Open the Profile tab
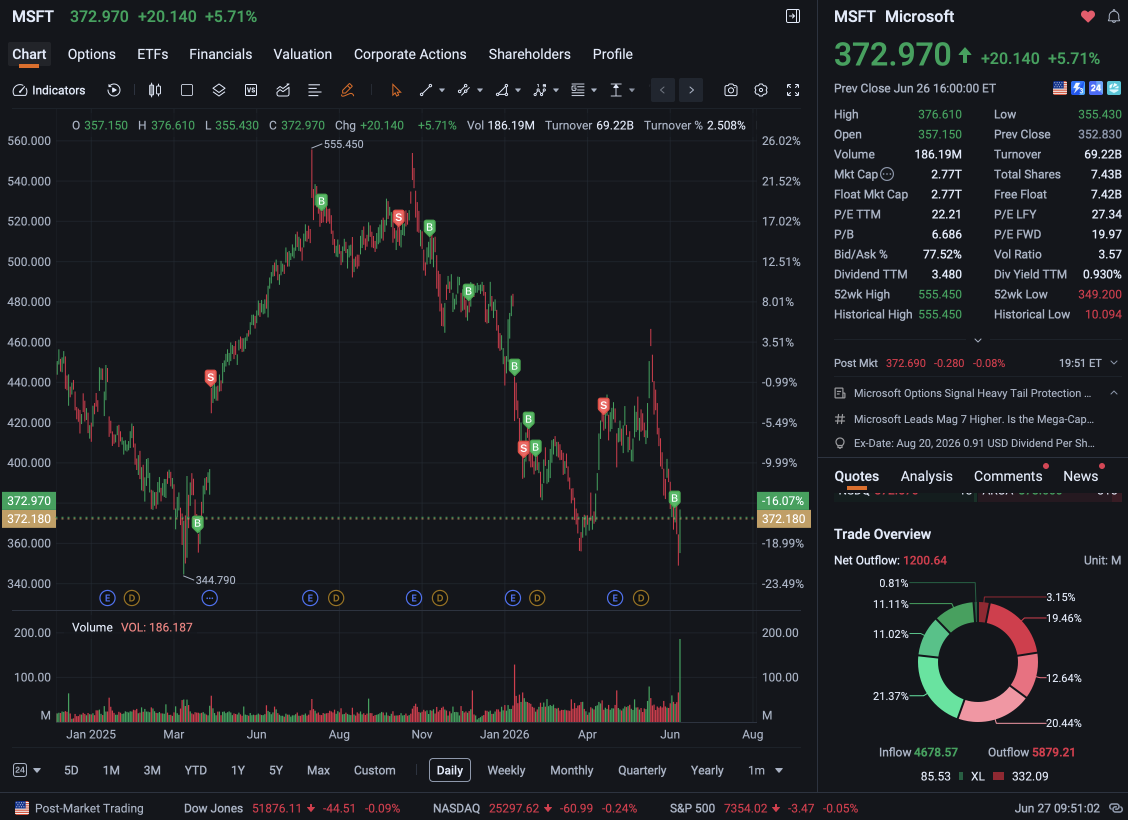This screenshot has height=820, width=1128. 613,54
